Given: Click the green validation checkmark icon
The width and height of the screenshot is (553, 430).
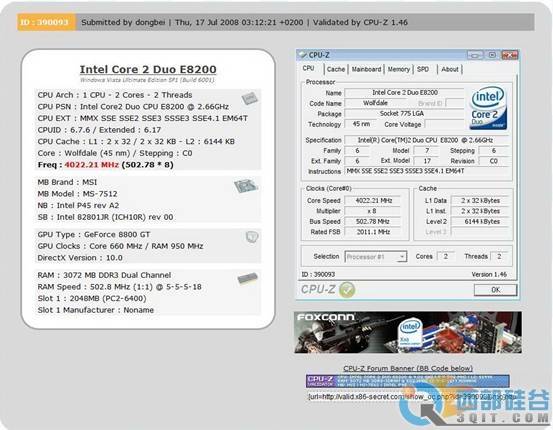Looking at the screenshot, I should pyautogui.click(x=347, y=290).
